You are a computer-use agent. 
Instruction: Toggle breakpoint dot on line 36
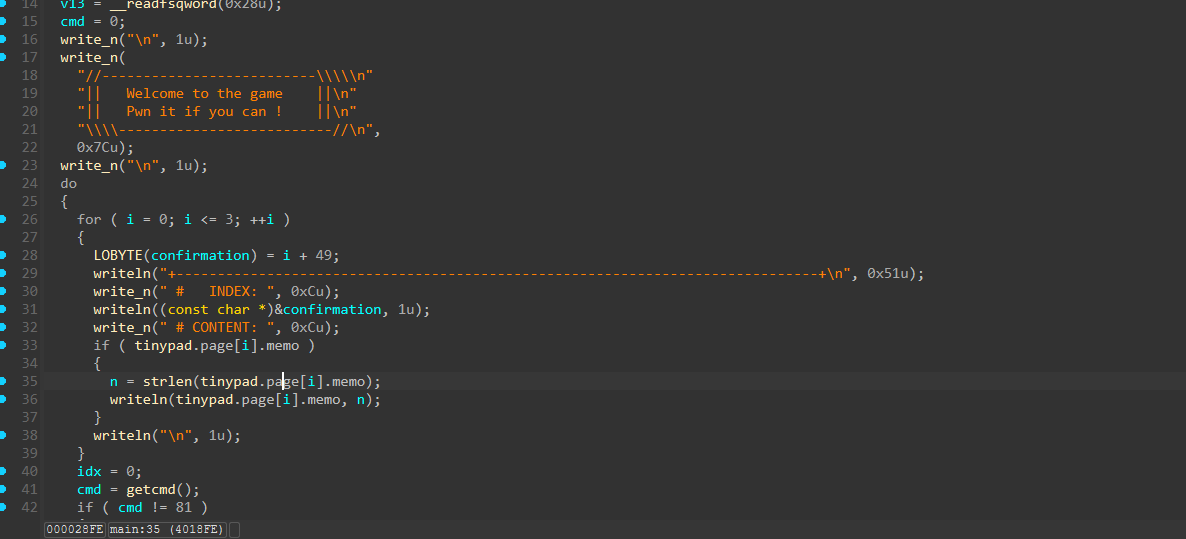[3, 399]
